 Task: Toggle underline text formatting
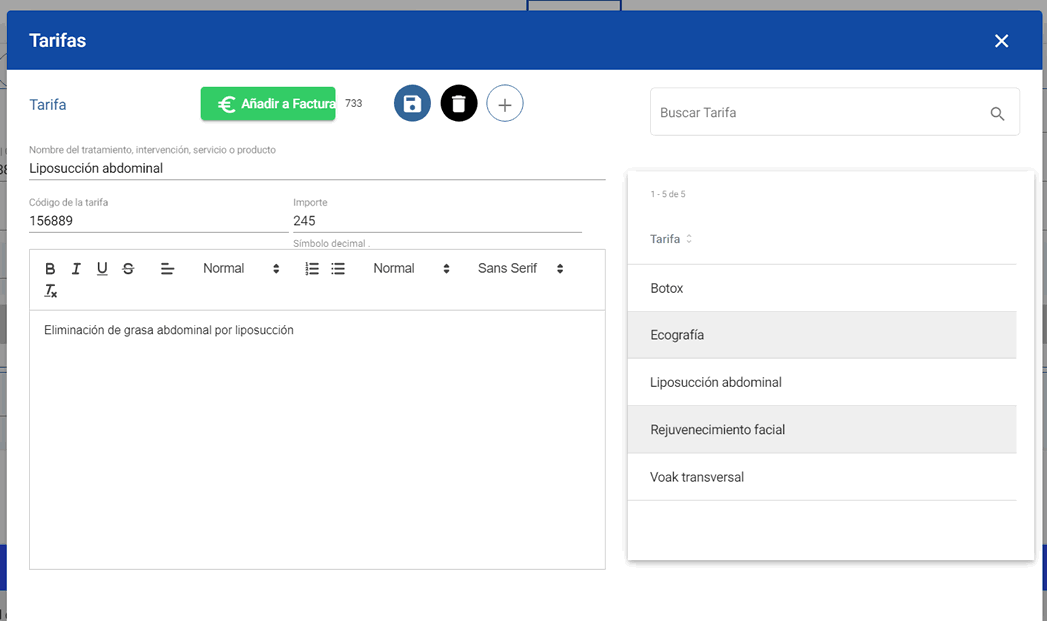tap(102, 269)
